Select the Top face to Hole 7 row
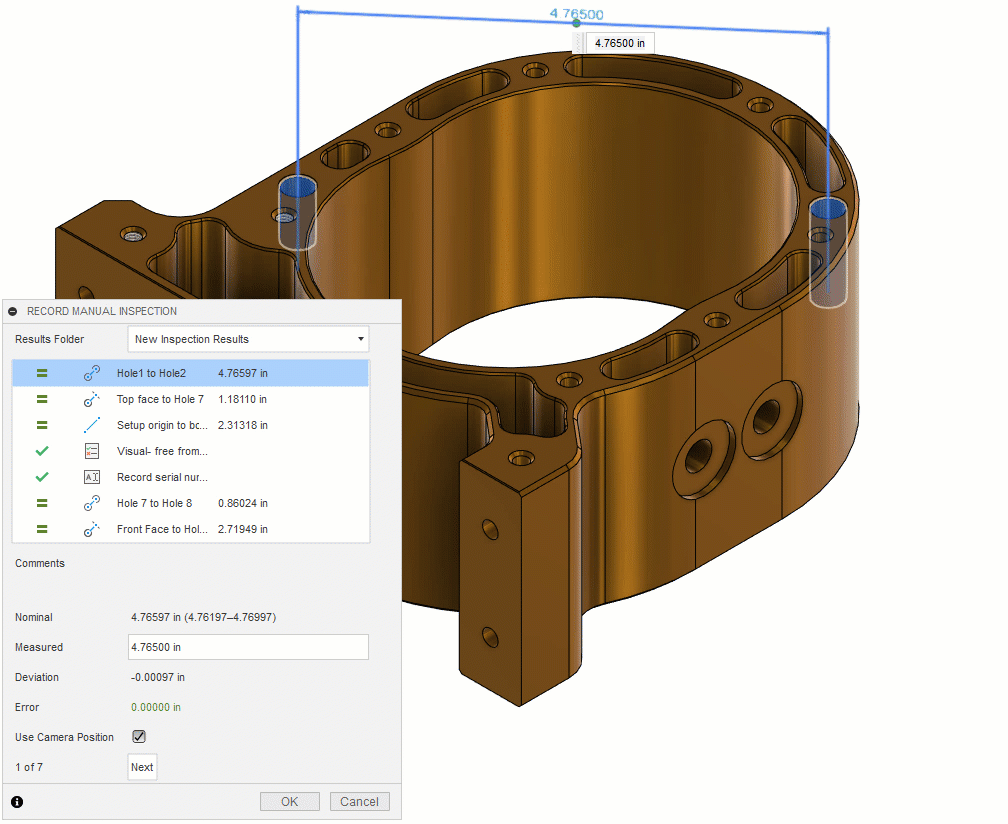The image size is (1008, 824). click(x=191, y=399)
